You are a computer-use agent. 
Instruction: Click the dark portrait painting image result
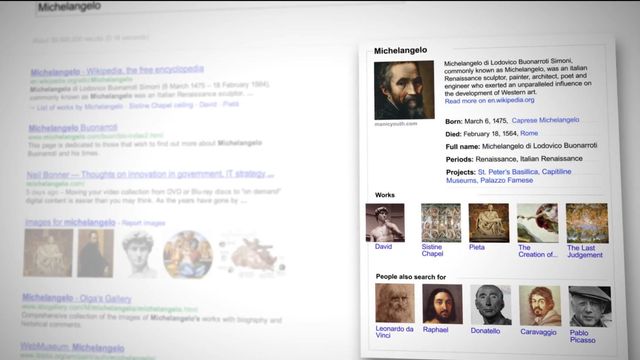[x=96, y=253]
